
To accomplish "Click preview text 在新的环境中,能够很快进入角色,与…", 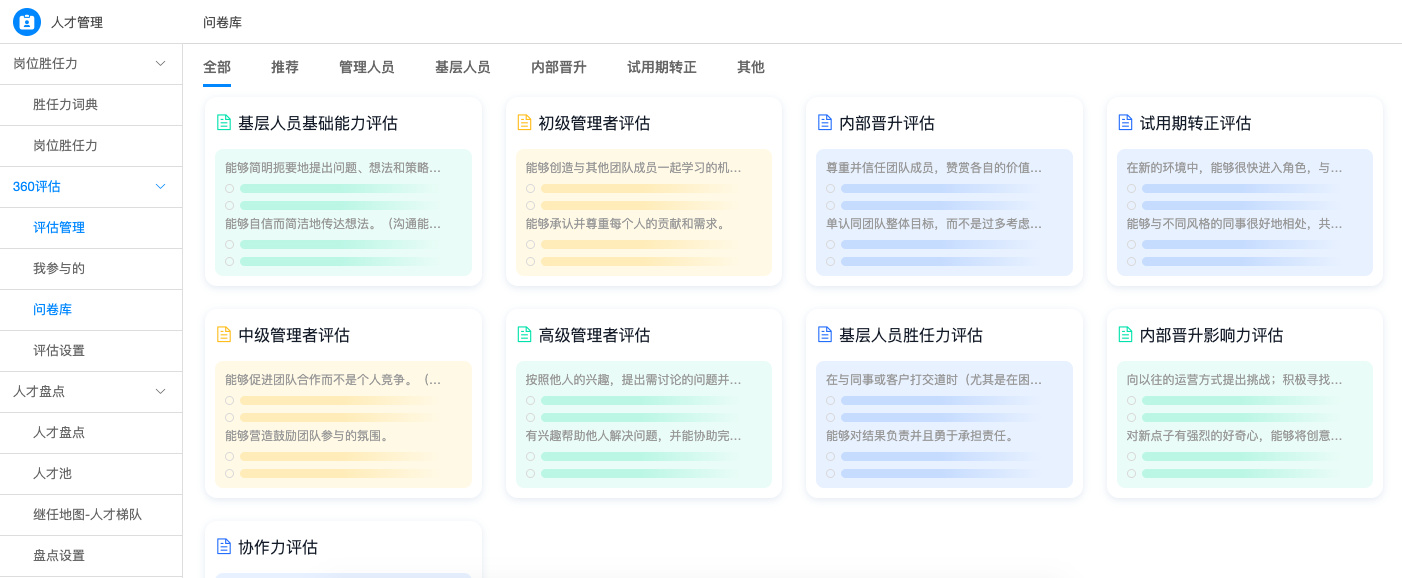I will pos(1235,167).
